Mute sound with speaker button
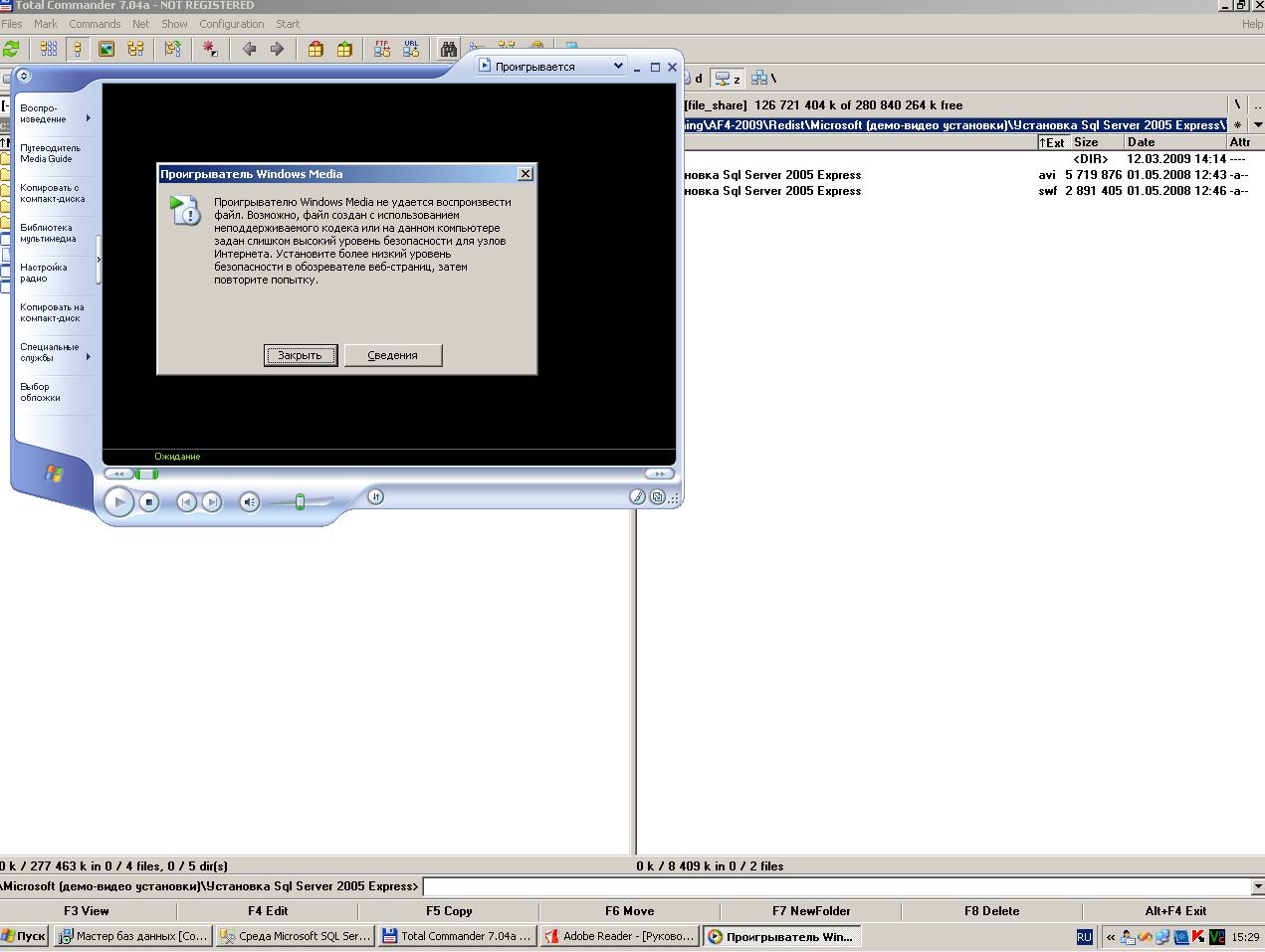The image size is (1265, 952). coord(249,502)
